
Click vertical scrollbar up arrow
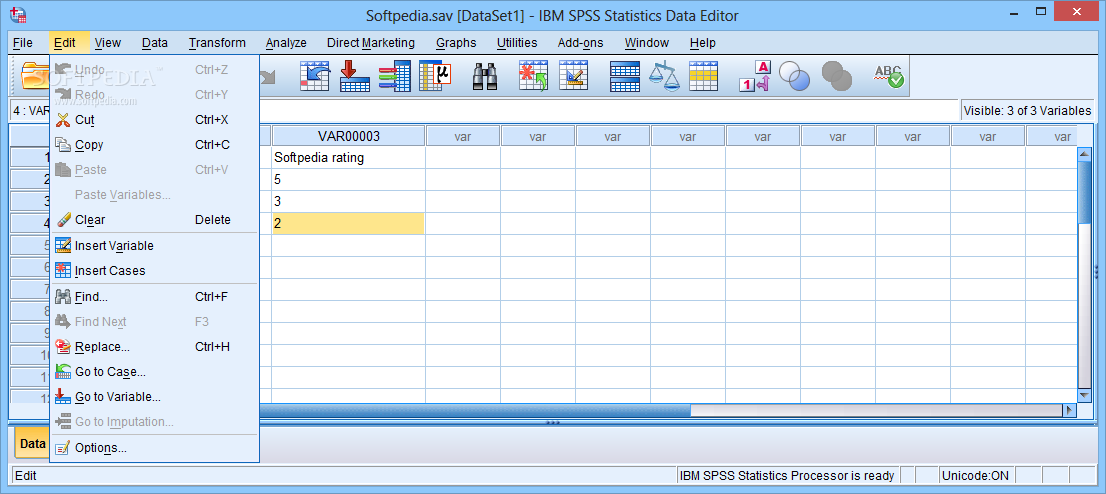pos(1085,154)
